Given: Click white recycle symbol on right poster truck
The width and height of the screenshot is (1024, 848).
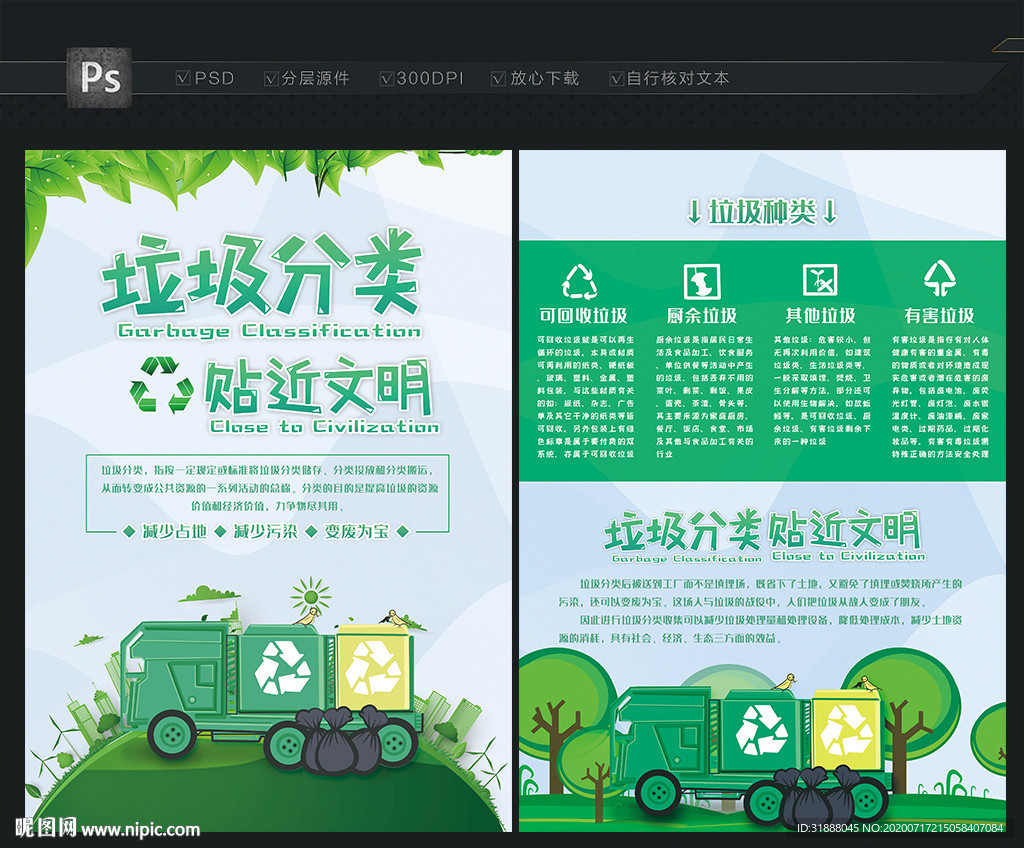Looking at the screenshot, I should pos(761,729).
